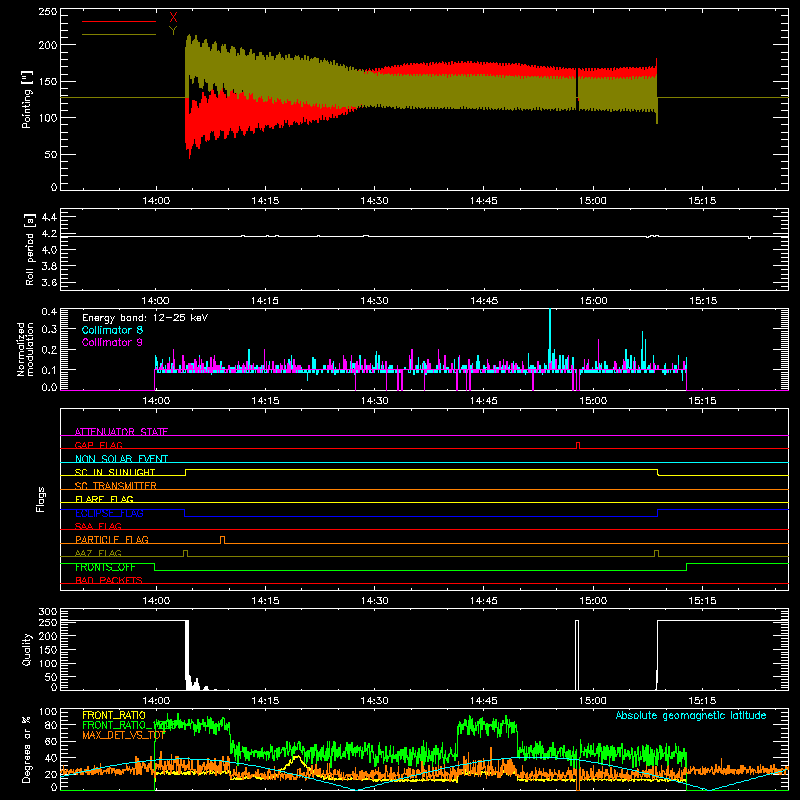Click the tall cyan Collimator 8 spike near 14:54
The image size is (800, 800).
[x=549, y=337]
